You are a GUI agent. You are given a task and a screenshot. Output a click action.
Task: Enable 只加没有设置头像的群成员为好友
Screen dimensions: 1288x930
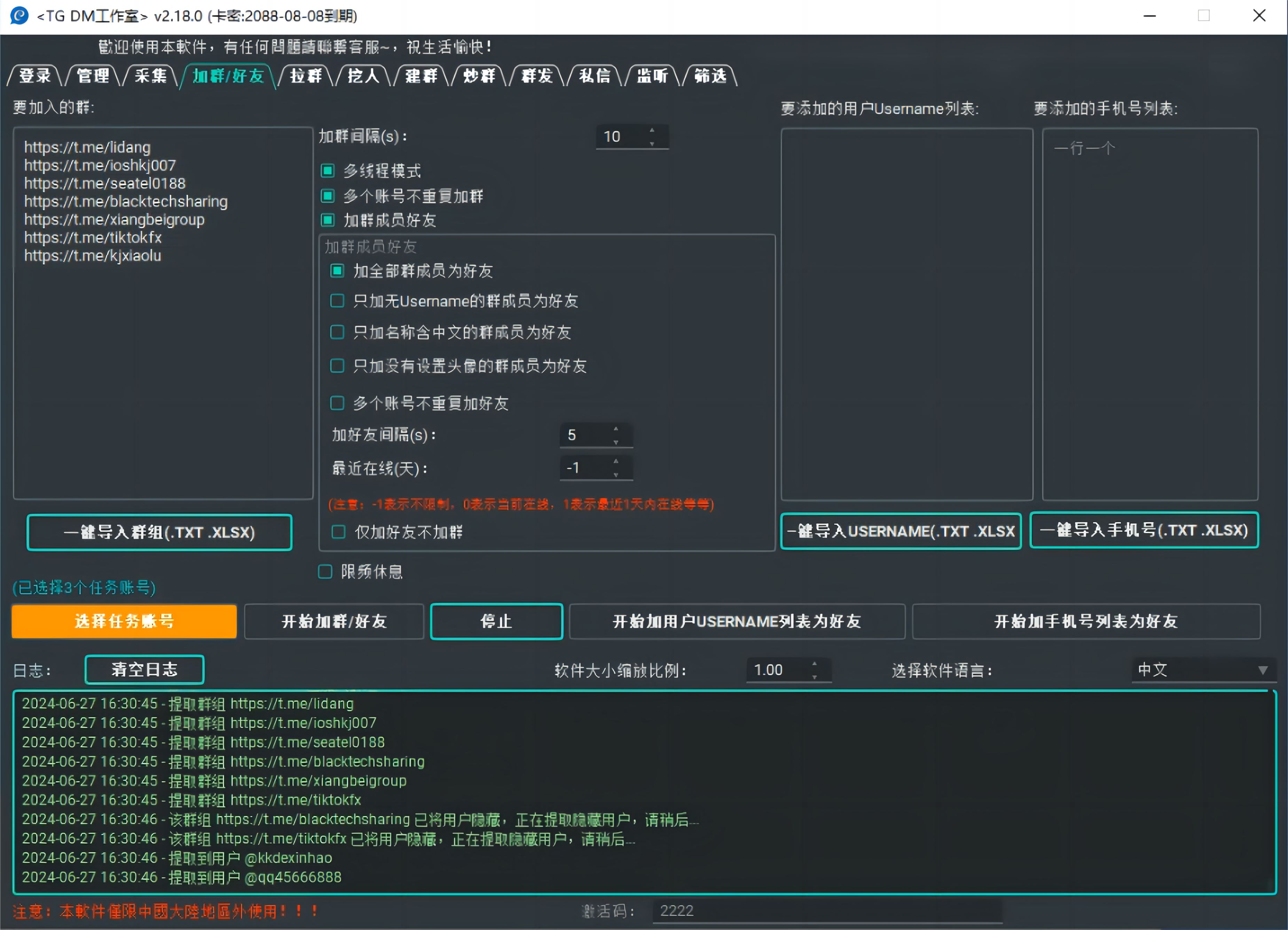pyautogui.click(x=337, y=366)
